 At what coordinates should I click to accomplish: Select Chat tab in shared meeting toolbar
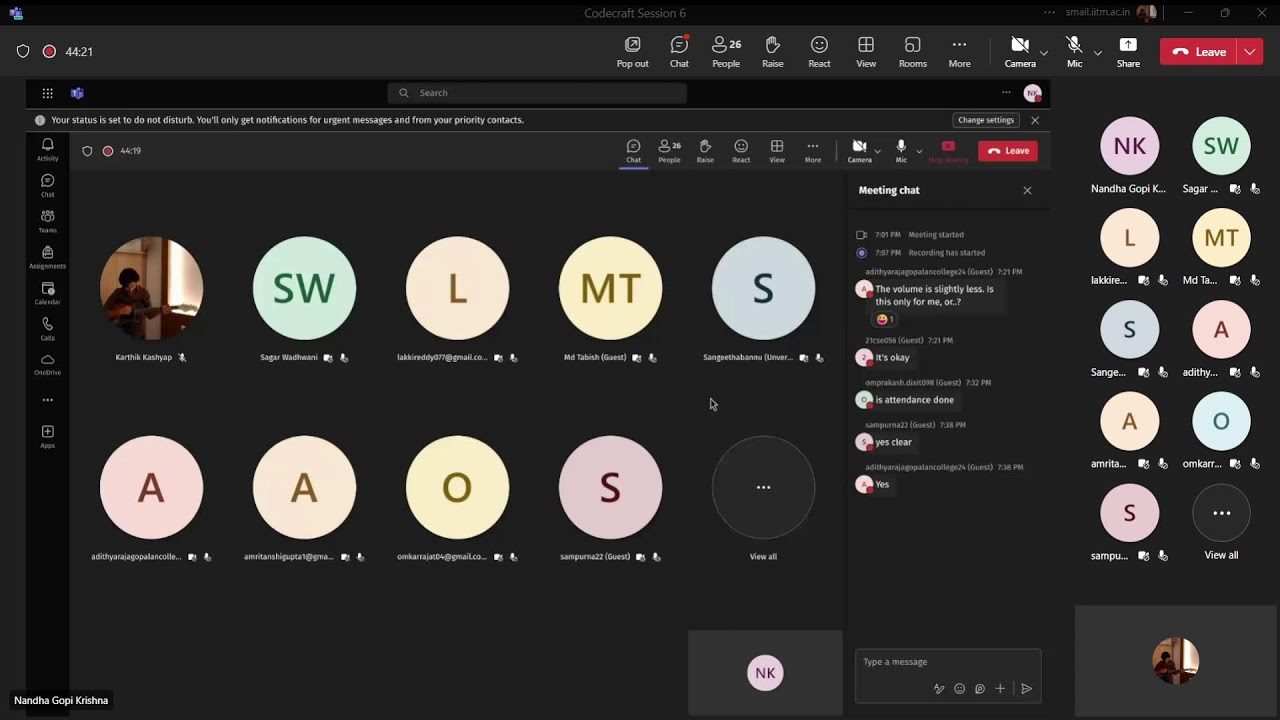pos(633,151)
